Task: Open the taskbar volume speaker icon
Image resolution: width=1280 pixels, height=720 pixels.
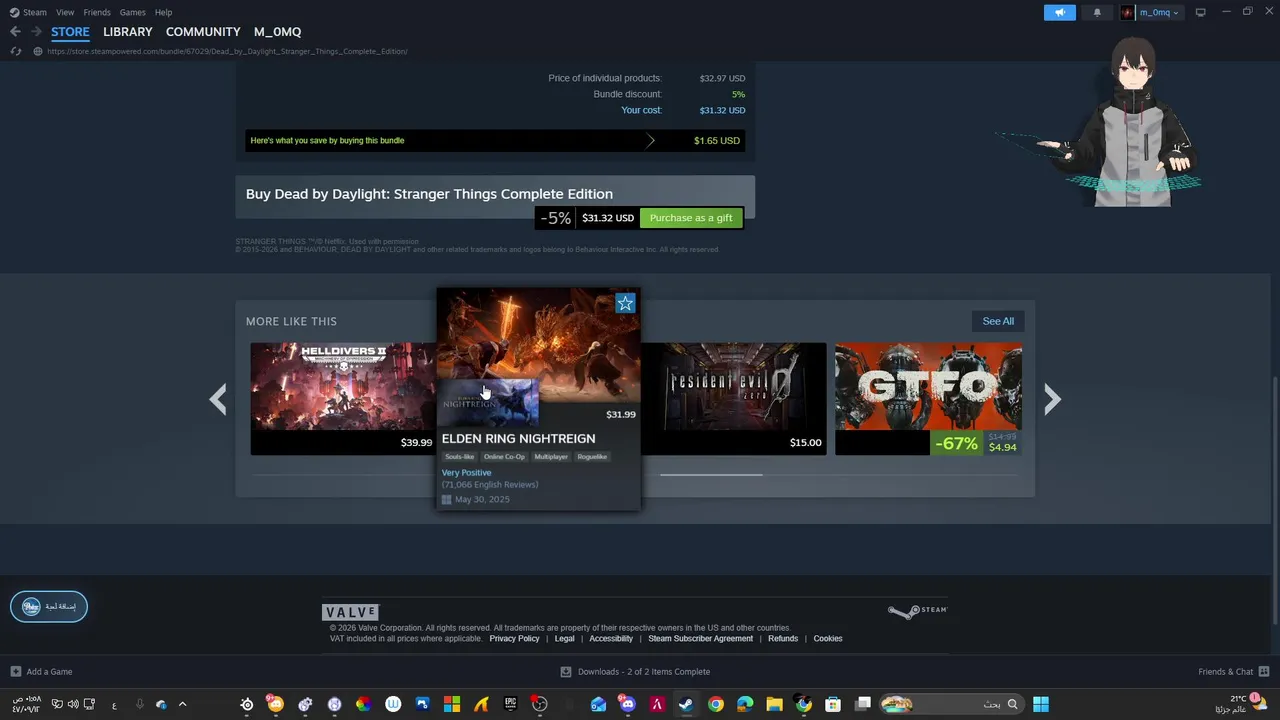Action: pyautogui.click(x=73, y=704)
